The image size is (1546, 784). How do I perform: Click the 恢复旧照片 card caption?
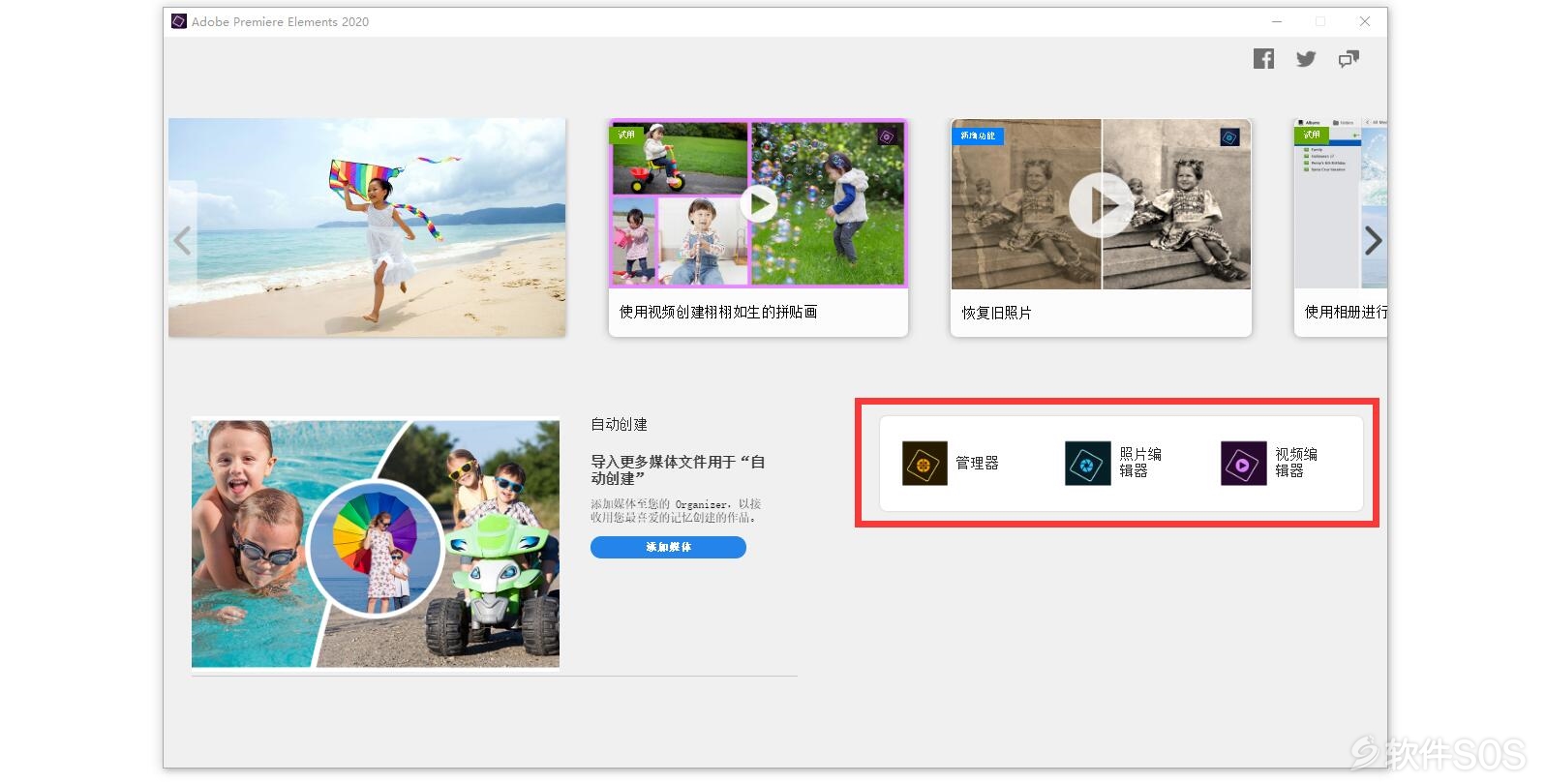tap(996, 313)
